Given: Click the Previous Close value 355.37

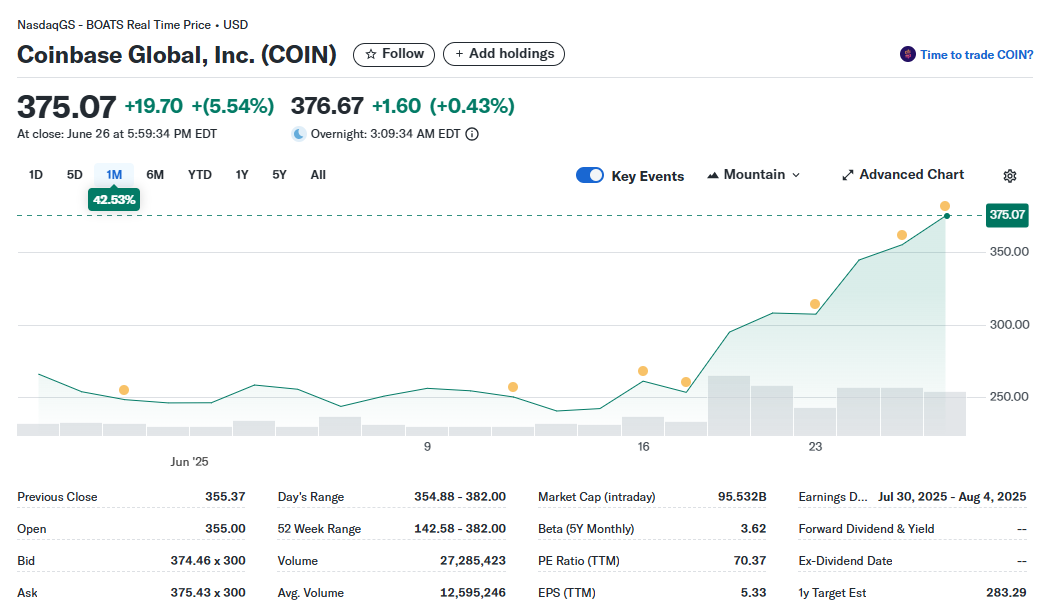Looking at the screenshot, I should pos(225,497).
